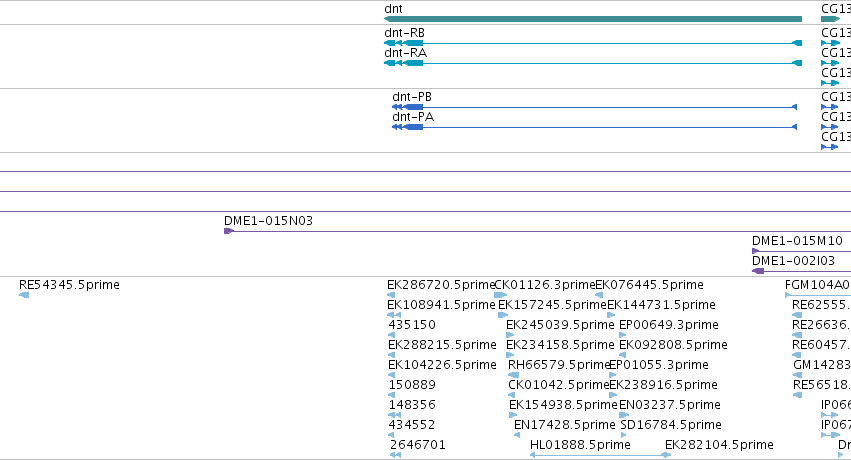The height and width of the screenshot is (460, 851).
Task: Select RH66579.5prime EST entry
Action: (560, 365)
